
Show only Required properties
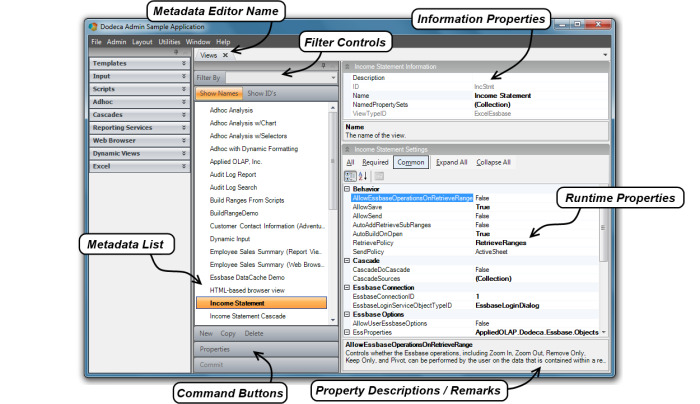375,162
